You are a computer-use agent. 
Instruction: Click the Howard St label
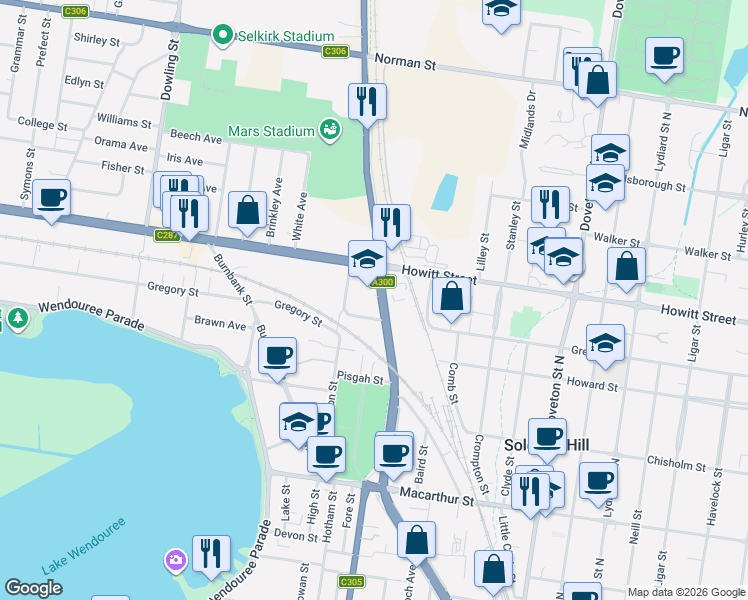pos(592,383)
